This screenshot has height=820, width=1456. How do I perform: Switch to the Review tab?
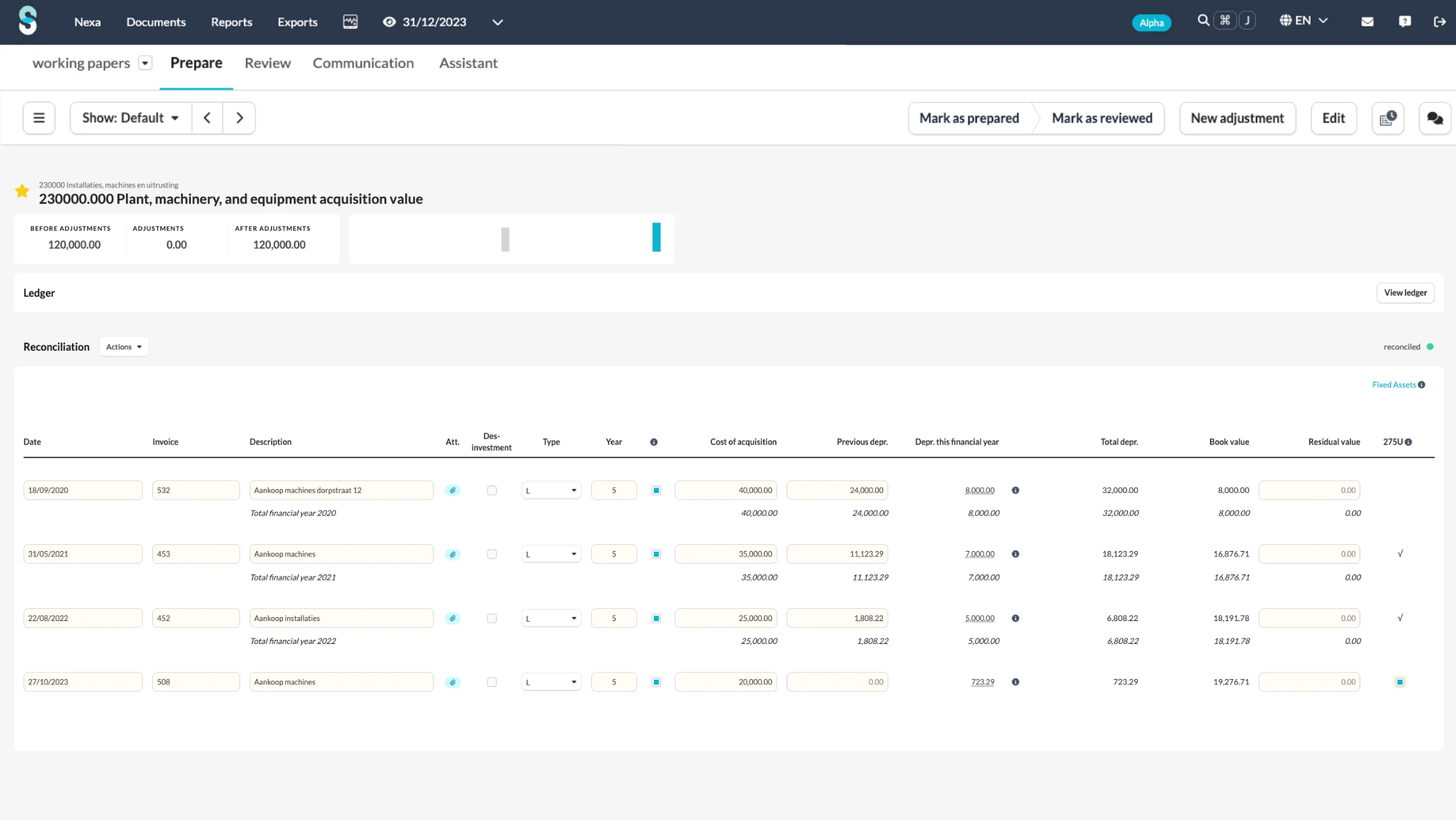click(x=268, y=63)
